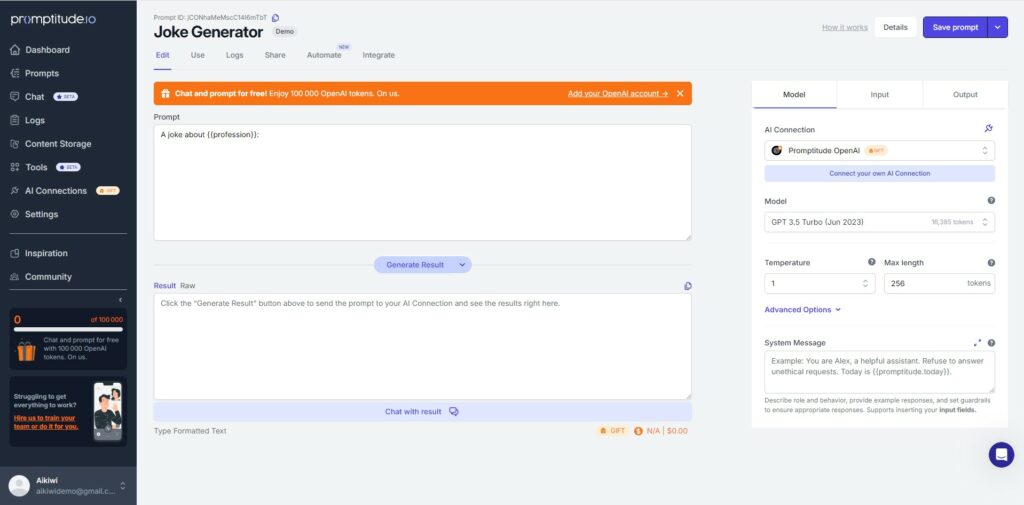Click the Save prompt button
Screen dimensions: 1024x505
coord(955,27)
